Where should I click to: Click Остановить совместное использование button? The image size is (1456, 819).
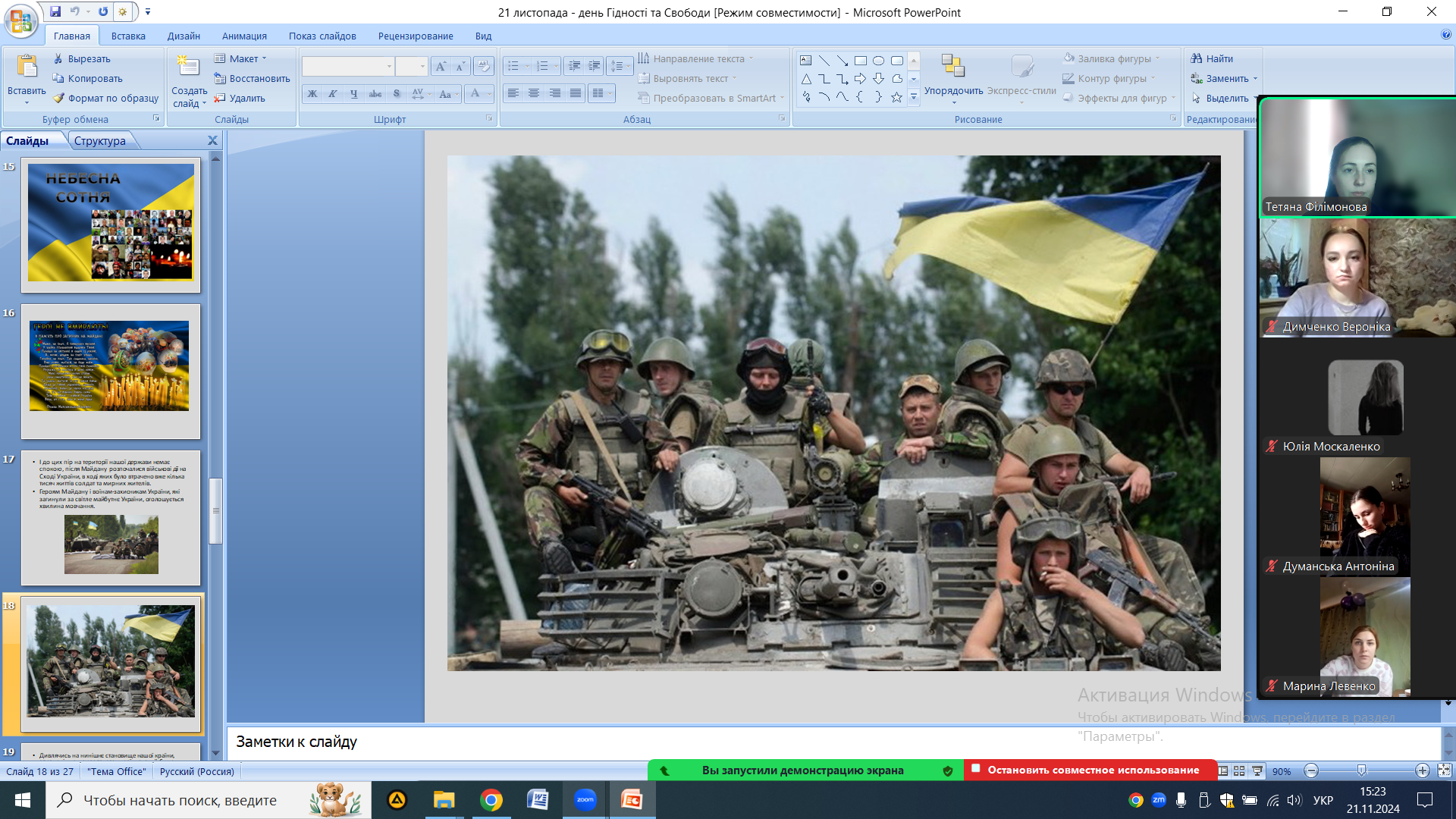1090,770
